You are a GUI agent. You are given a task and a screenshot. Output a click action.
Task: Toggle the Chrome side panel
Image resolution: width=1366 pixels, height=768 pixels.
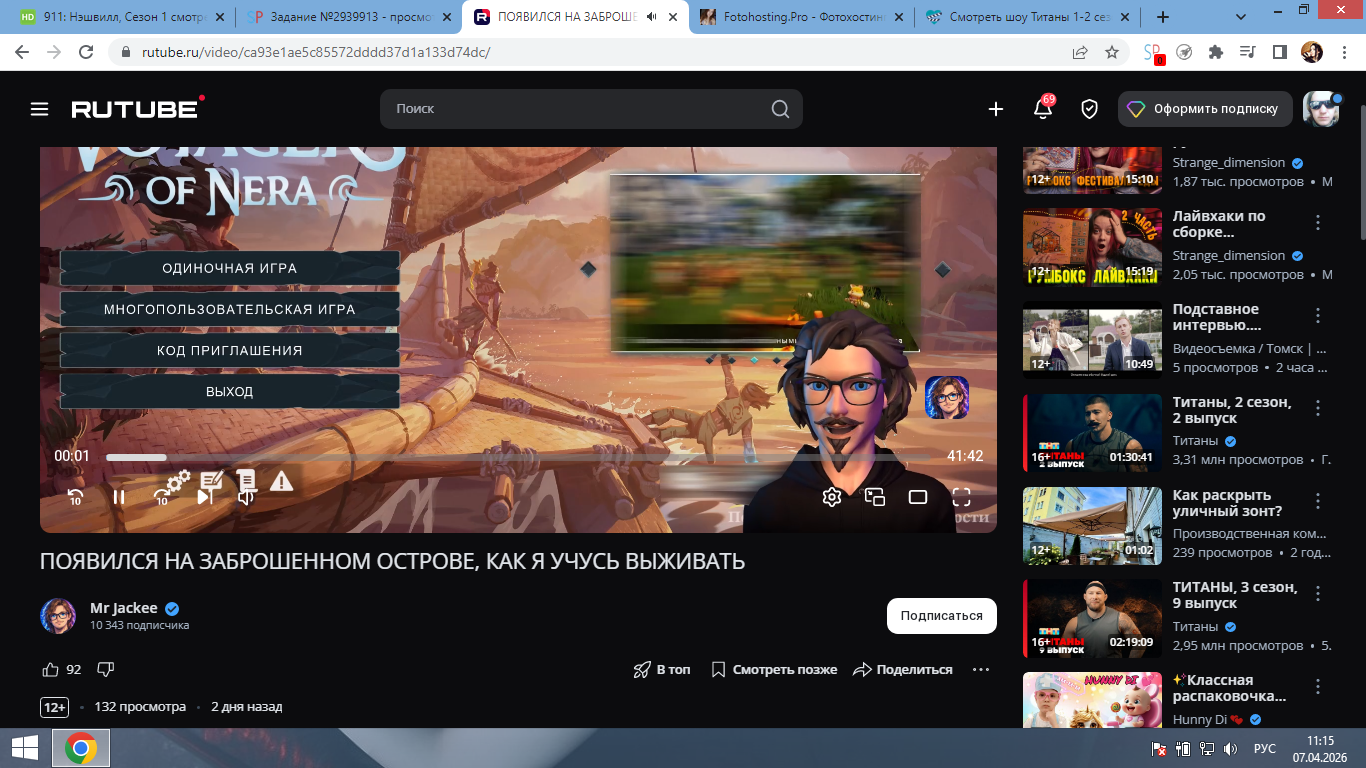pos(1279,52)
